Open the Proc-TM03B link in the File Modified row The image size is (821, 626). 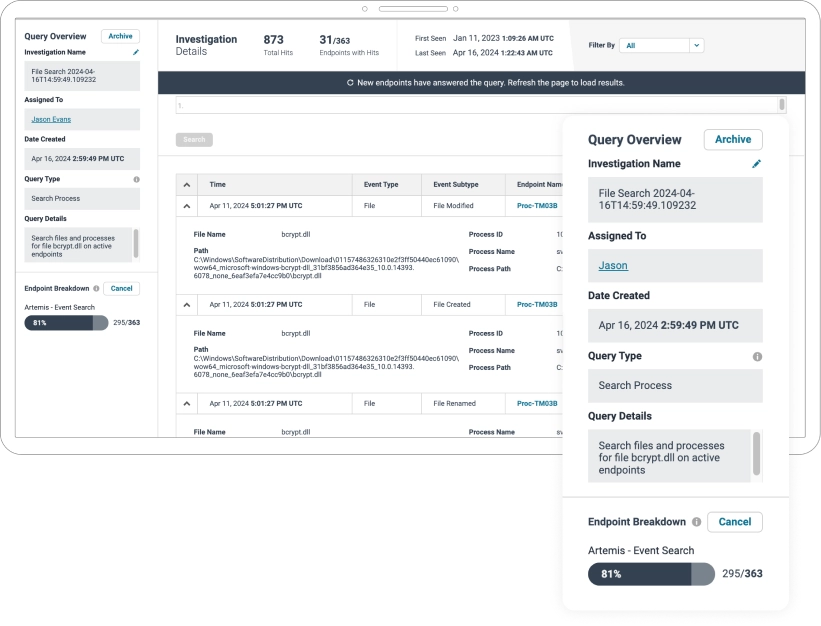(x=537, y=205)
